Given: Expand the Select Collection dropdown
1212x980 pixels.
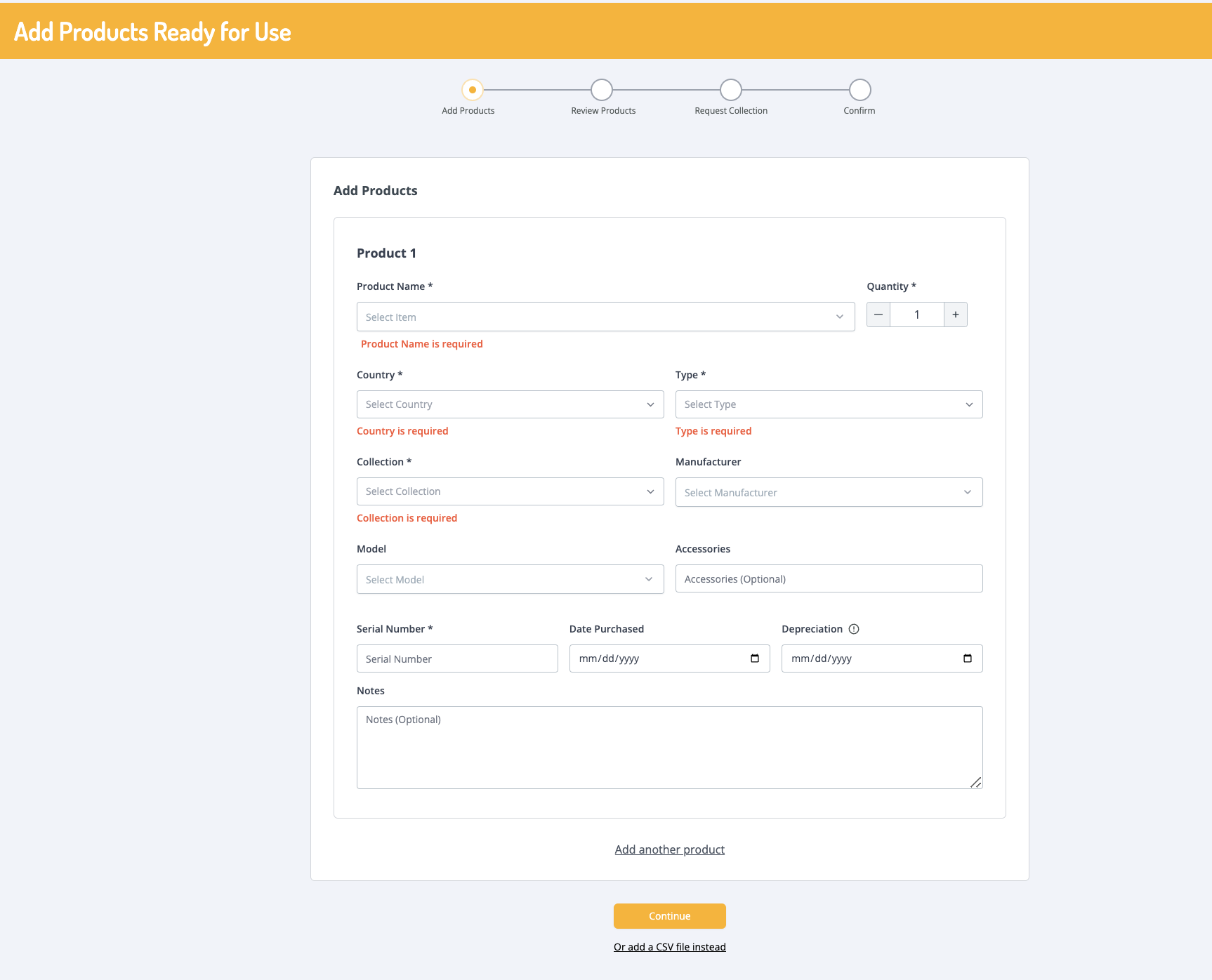Looking at the screenshot, I should [x=510, y=491].
